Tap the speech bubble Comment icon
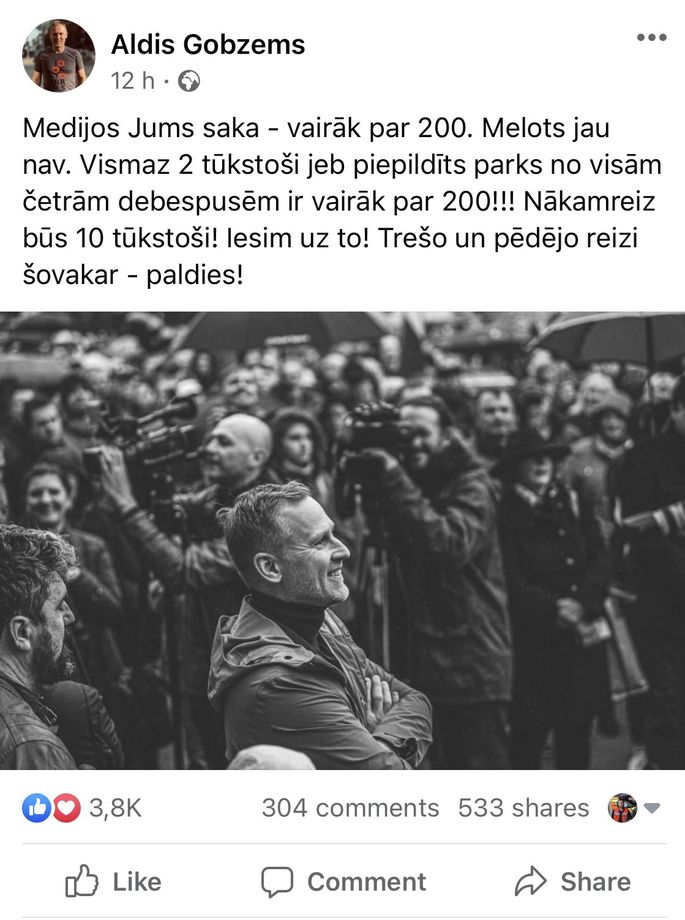The width and height of the screenshot is (685, 920). [277, 882]
